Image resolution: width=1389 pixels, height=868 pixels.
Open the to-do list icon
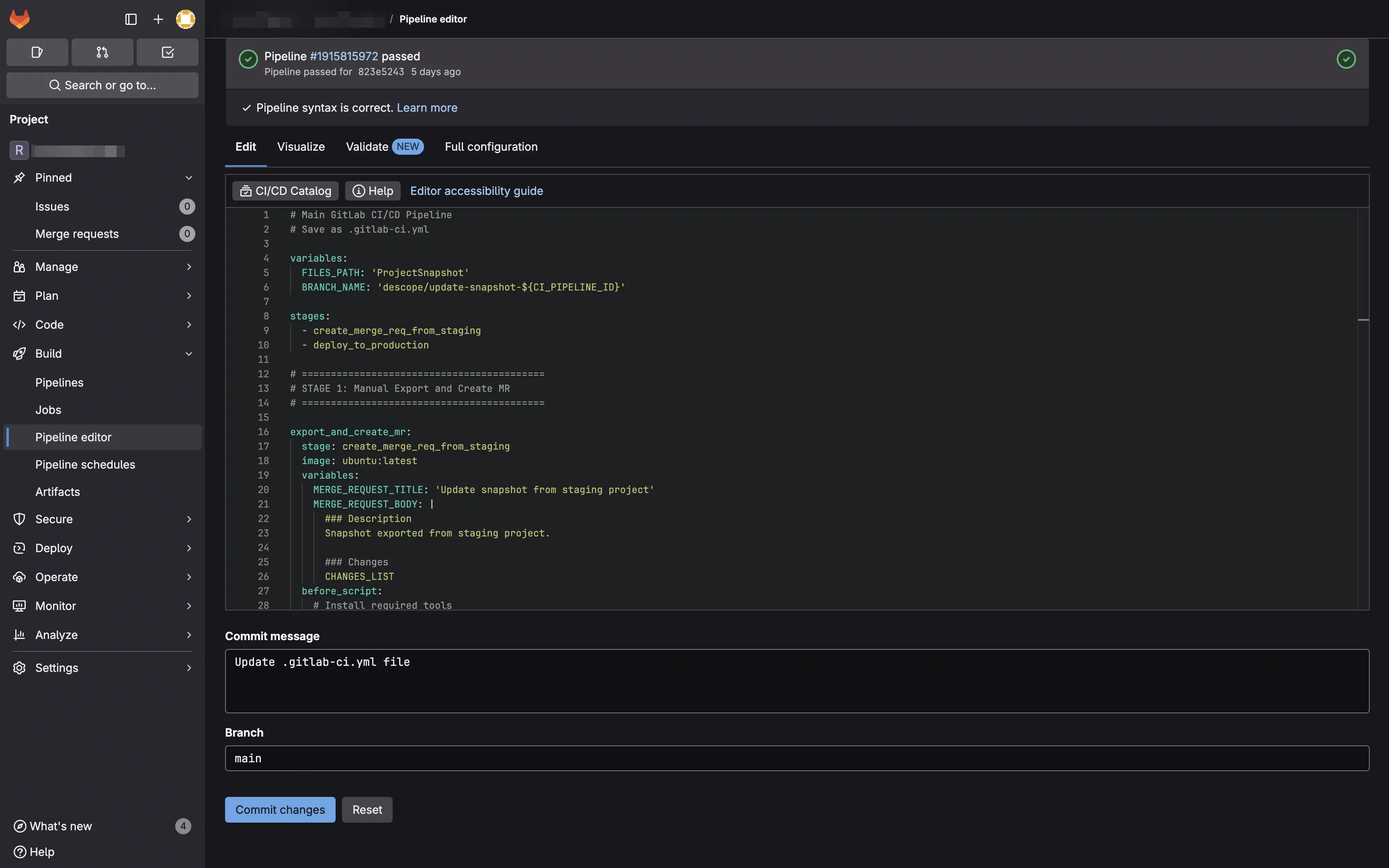point(167,52)
